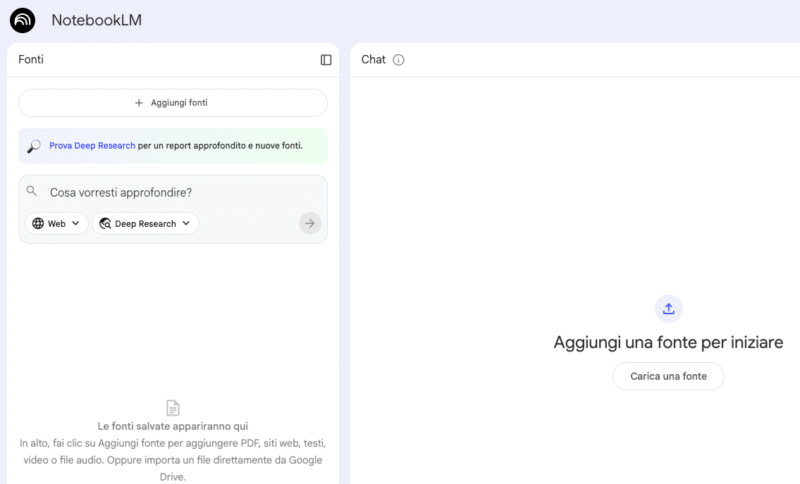Select the Fonti panel header
Image resolution: width=800 pixels, height=484 pixels.
click(x=31, y=60)
